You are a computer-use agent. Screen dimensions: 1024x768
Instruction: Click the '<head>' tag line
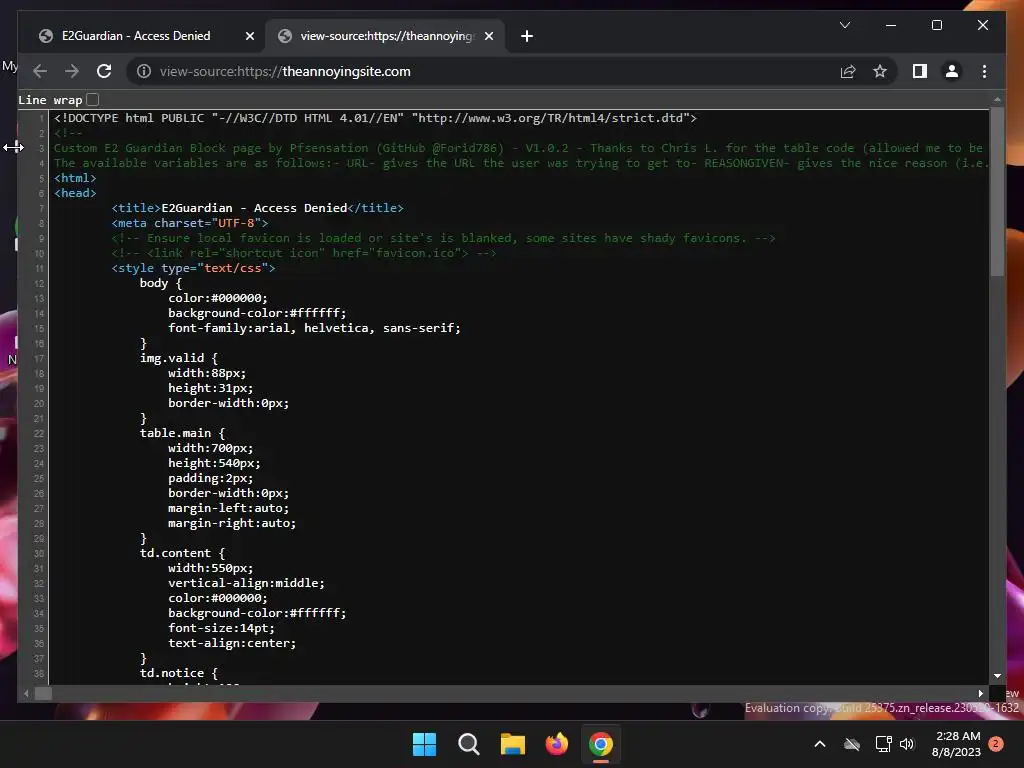tap(75, 193)
